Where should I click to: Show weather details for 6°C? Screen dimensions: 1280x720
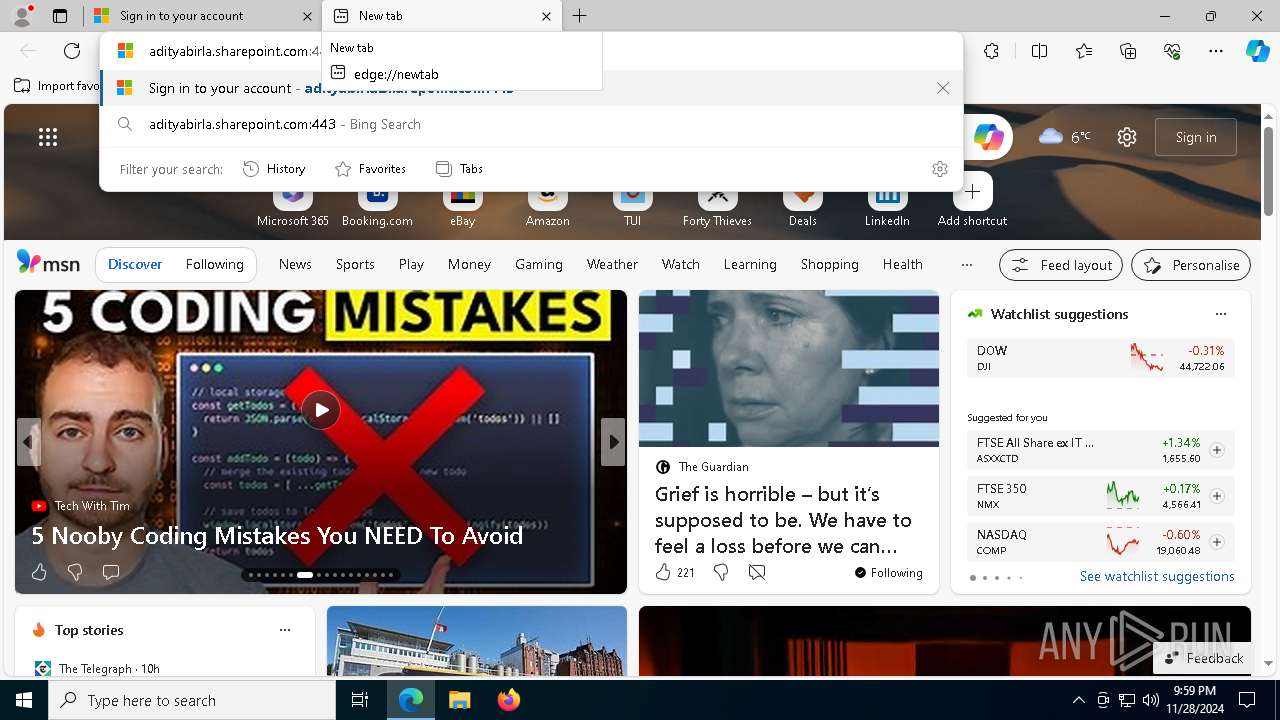coord(1065,137)
